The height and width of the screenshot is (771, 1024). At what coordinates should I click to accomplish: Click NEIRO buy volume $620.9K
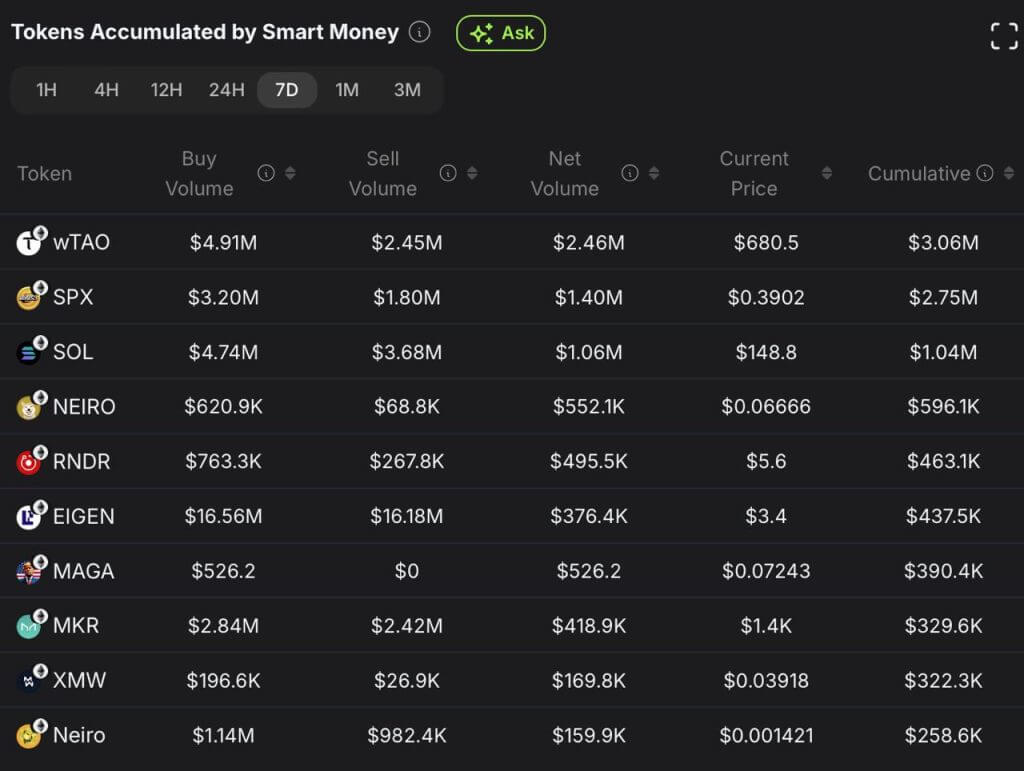click(223, 407)
